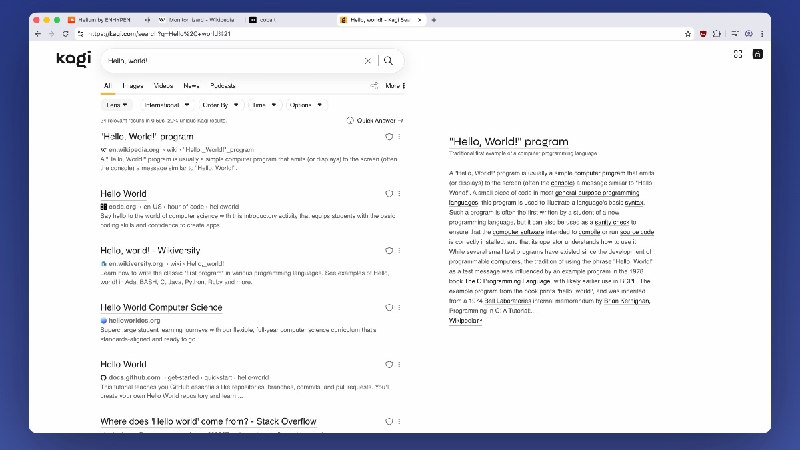
Task: Click the shield icon beside the Wikiversity result
Action: [x=388, y=250]
